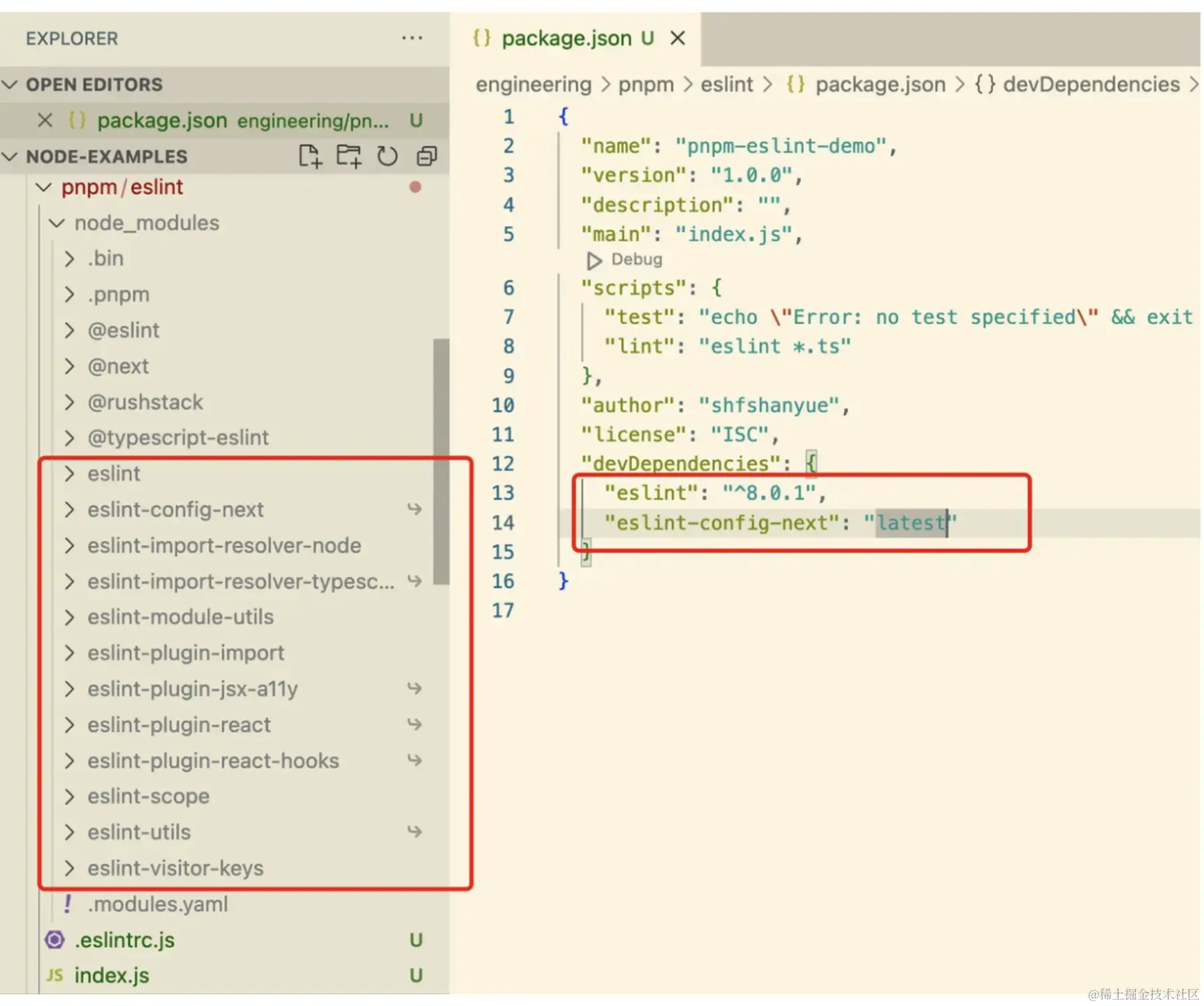Expand the eslint-module-utils folder
This screenshot has height=1006, width=1204.
68,618
